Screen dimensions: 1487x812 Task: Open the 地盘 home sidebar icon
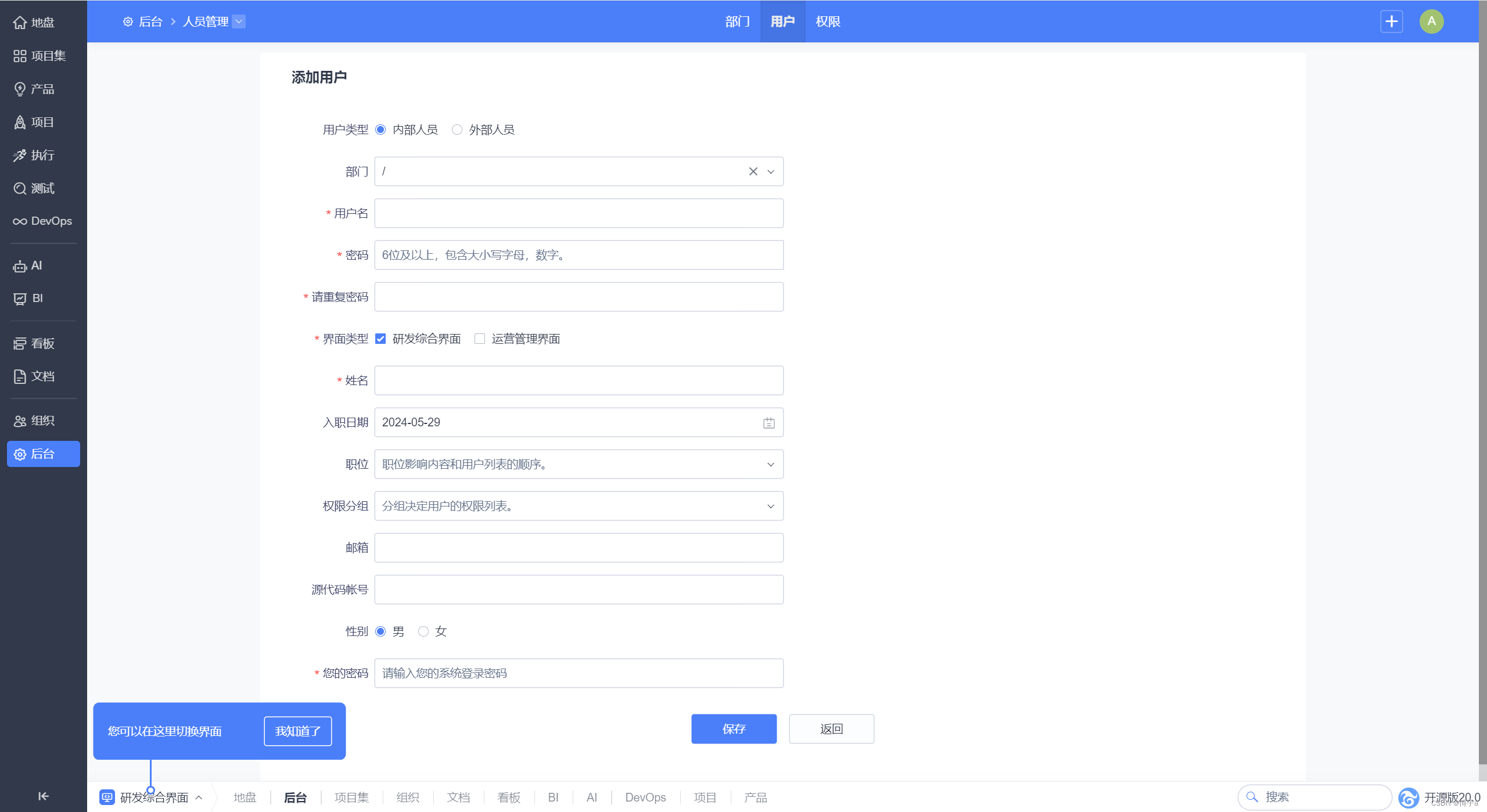point(20,23)
